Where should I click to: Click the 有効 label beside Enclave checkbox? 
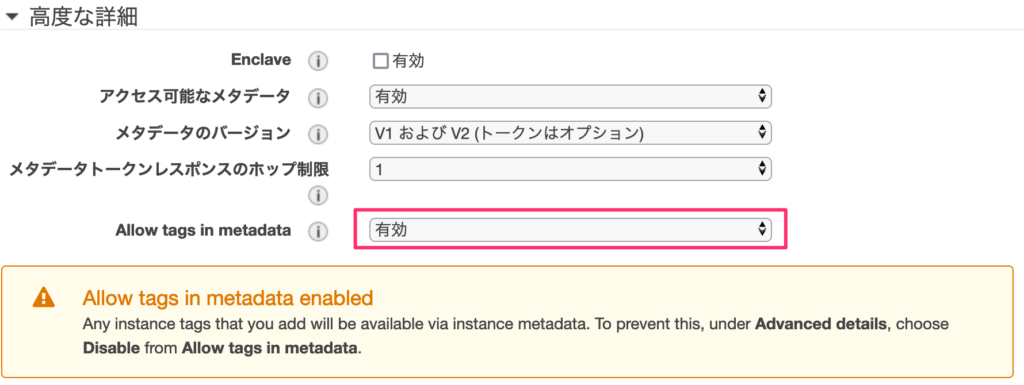[409, 61]
